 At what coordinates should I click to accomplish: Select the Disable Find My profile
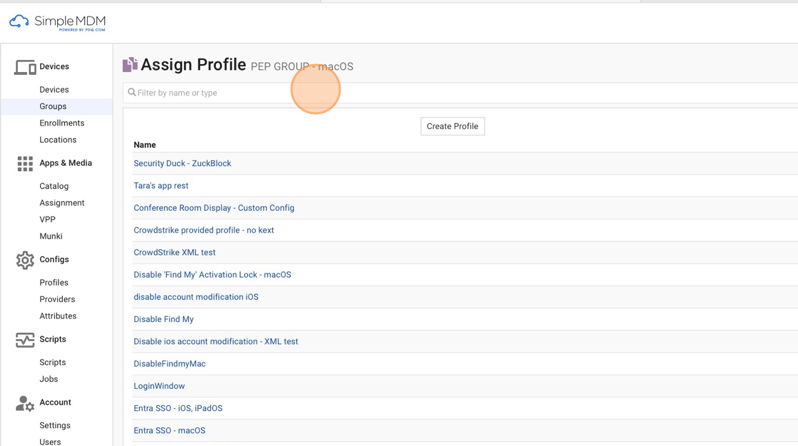click(163, 319)
